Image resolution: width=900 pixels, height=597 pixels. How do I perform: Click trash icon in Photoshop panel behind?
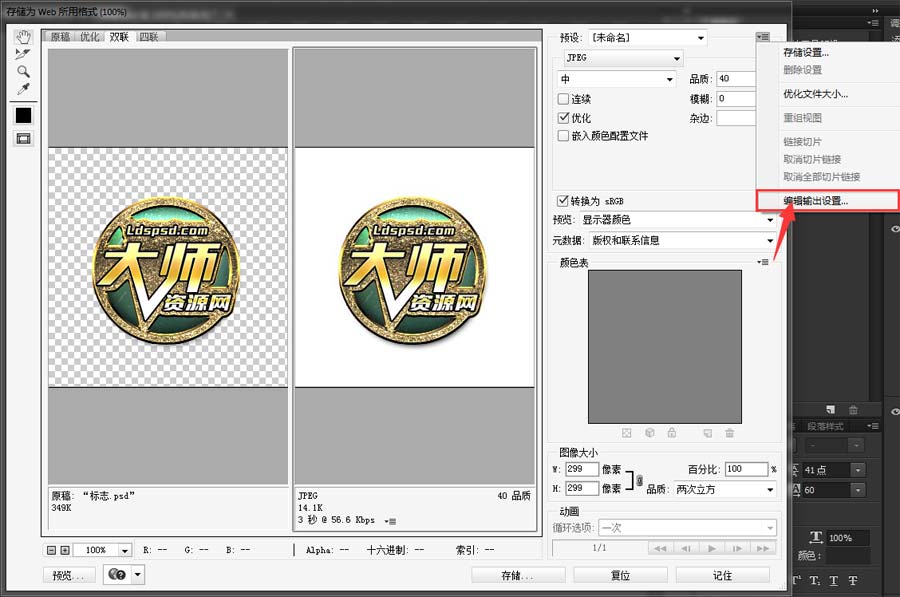tap(854, 409)
